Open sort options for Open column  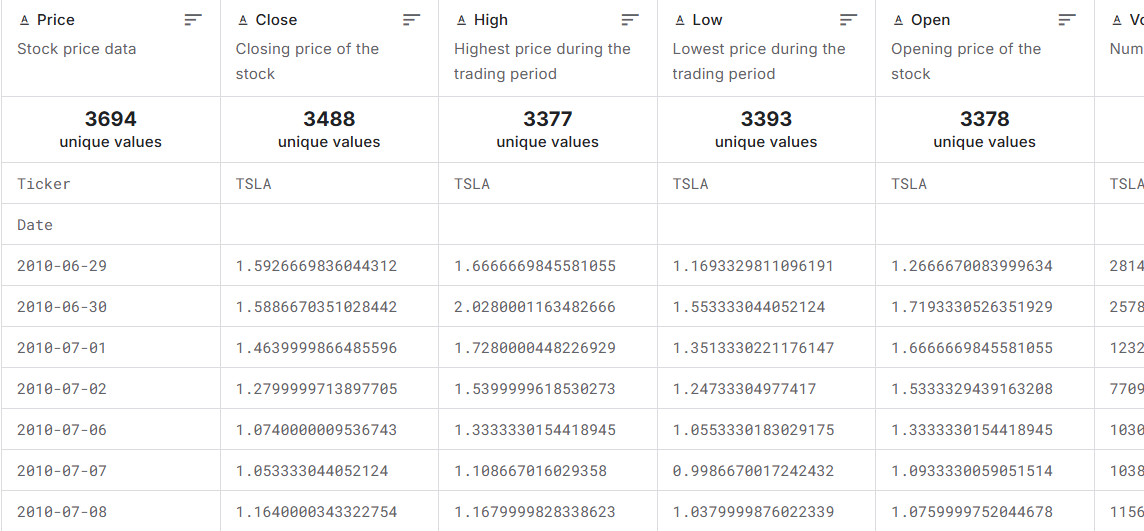(1067, 20)
